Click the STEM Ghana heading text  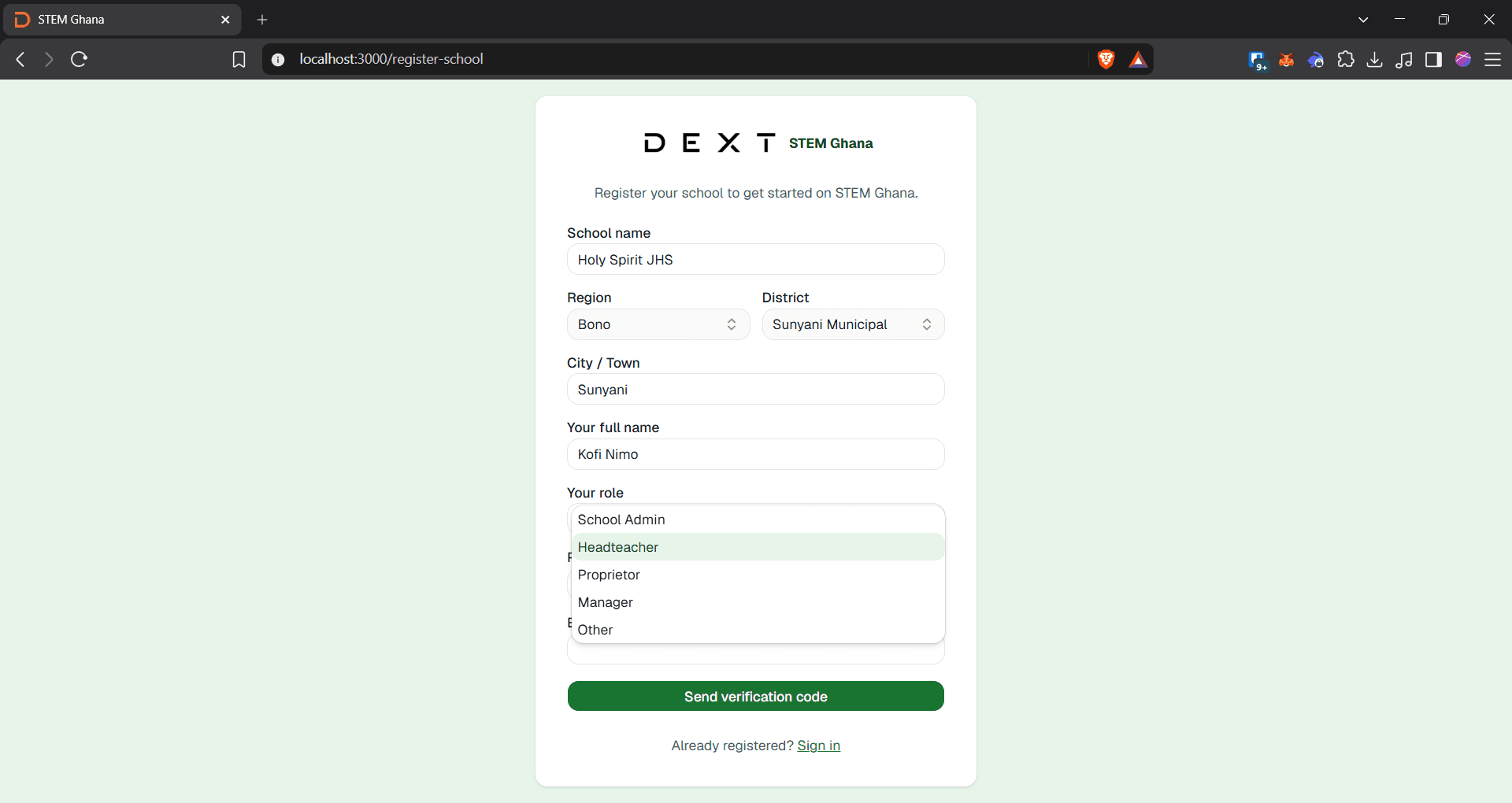[831, 143]
